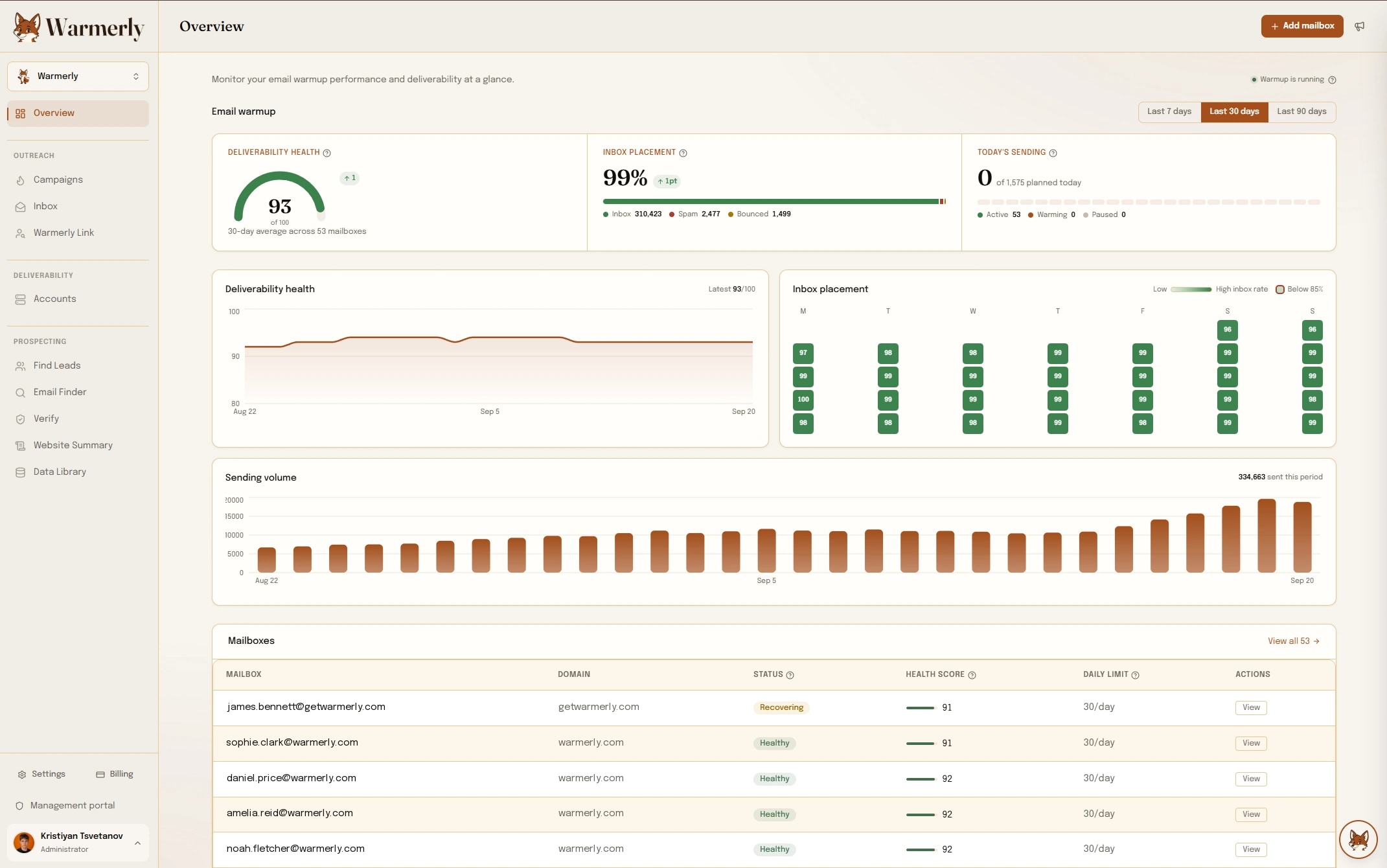Image resolution: width=1387 pixels, height=868 pixels.
Task: Click the Overview grid icon
Action: click(21, 113)
